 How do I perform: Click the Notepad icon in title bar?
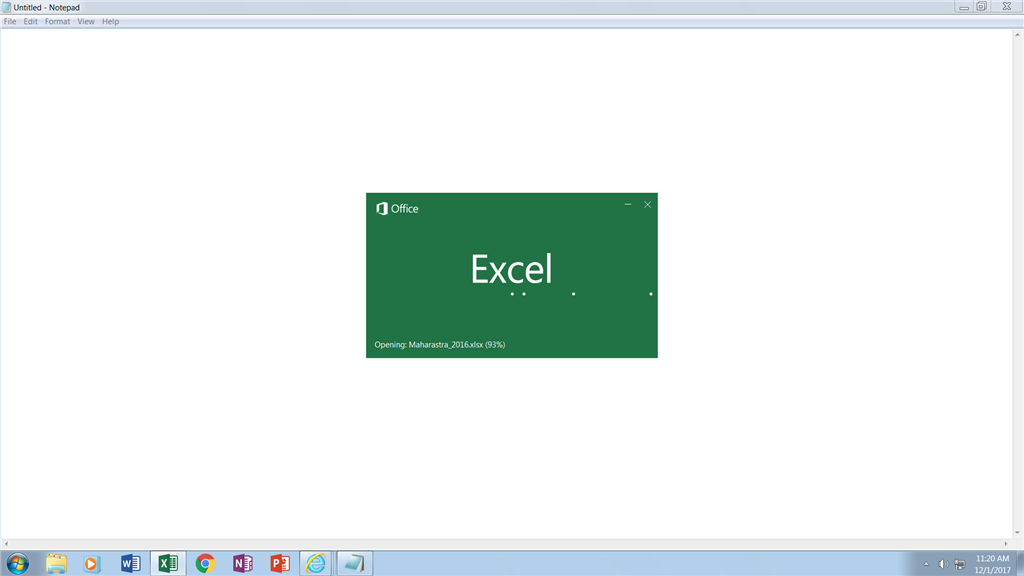(x=7, y=7)
